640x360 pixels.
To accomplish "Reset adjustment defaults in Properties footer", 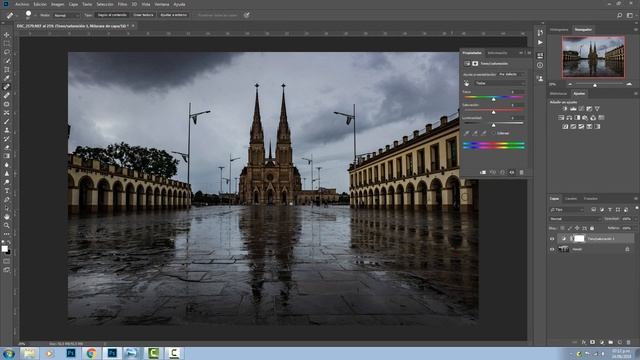I will pos(502,173).
